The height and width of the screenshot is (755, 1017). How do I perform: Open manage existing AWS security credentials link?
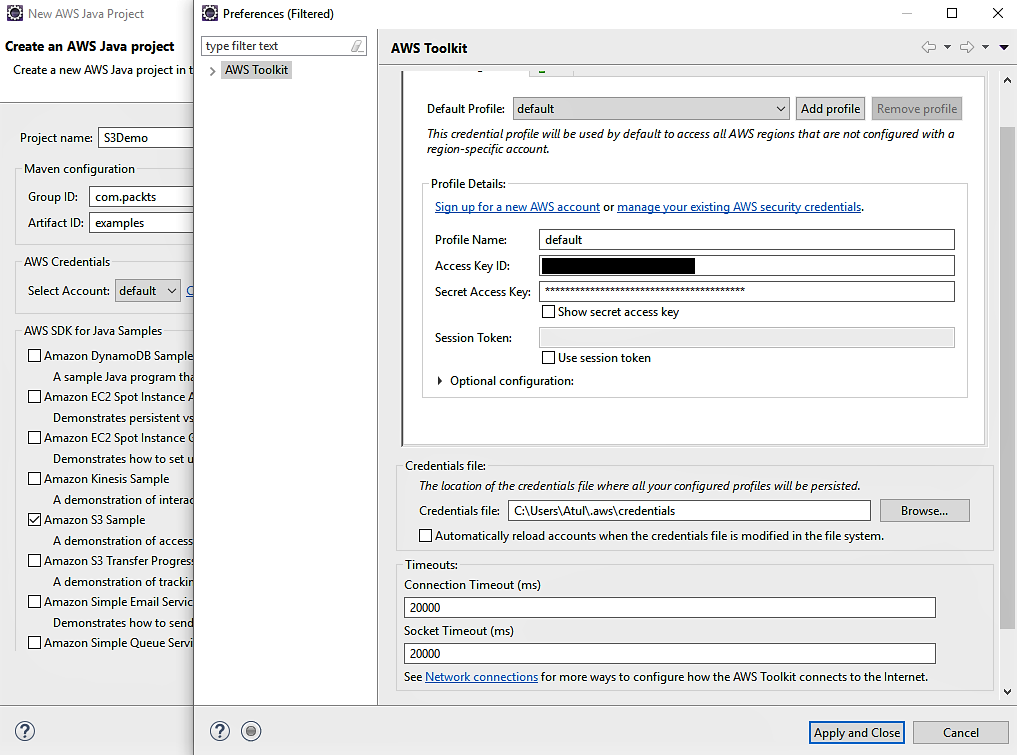(x=739, y=207)
